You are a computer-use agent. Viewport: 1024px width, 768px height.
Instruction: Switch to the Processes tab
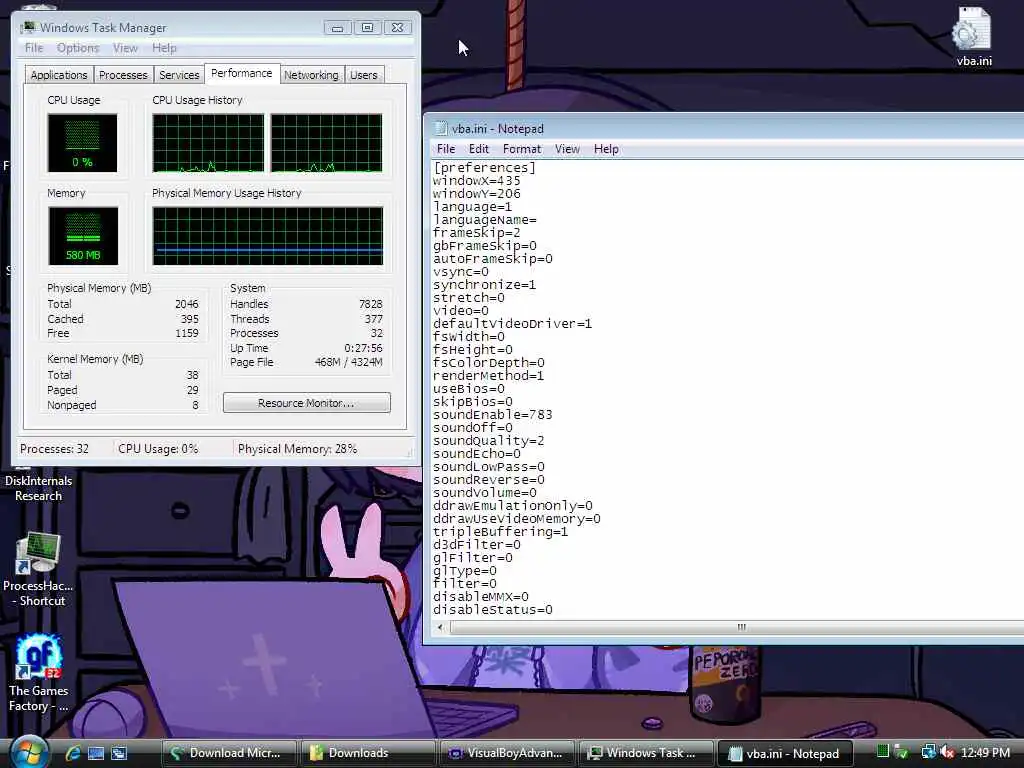123,75
